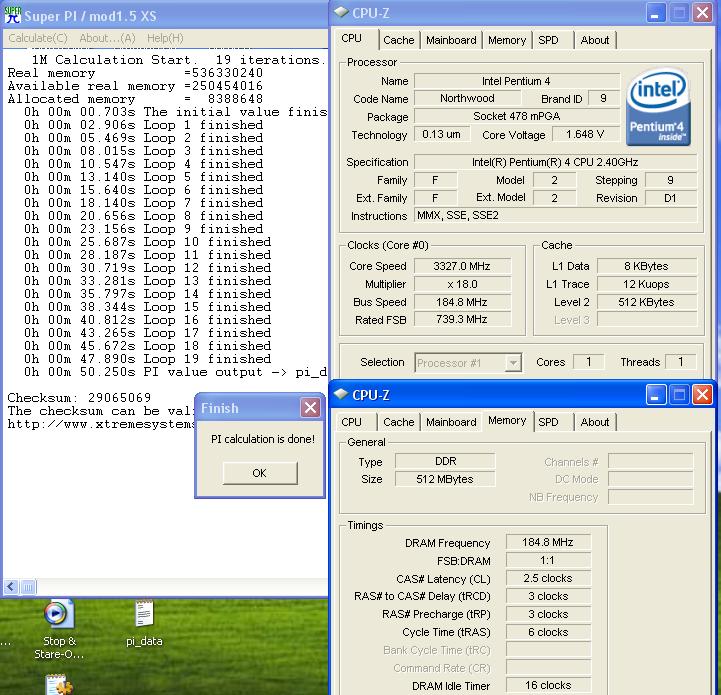The image size is (721, 695).
Task: Maximize the lower CPU-Z window
Action: (679, 395)
